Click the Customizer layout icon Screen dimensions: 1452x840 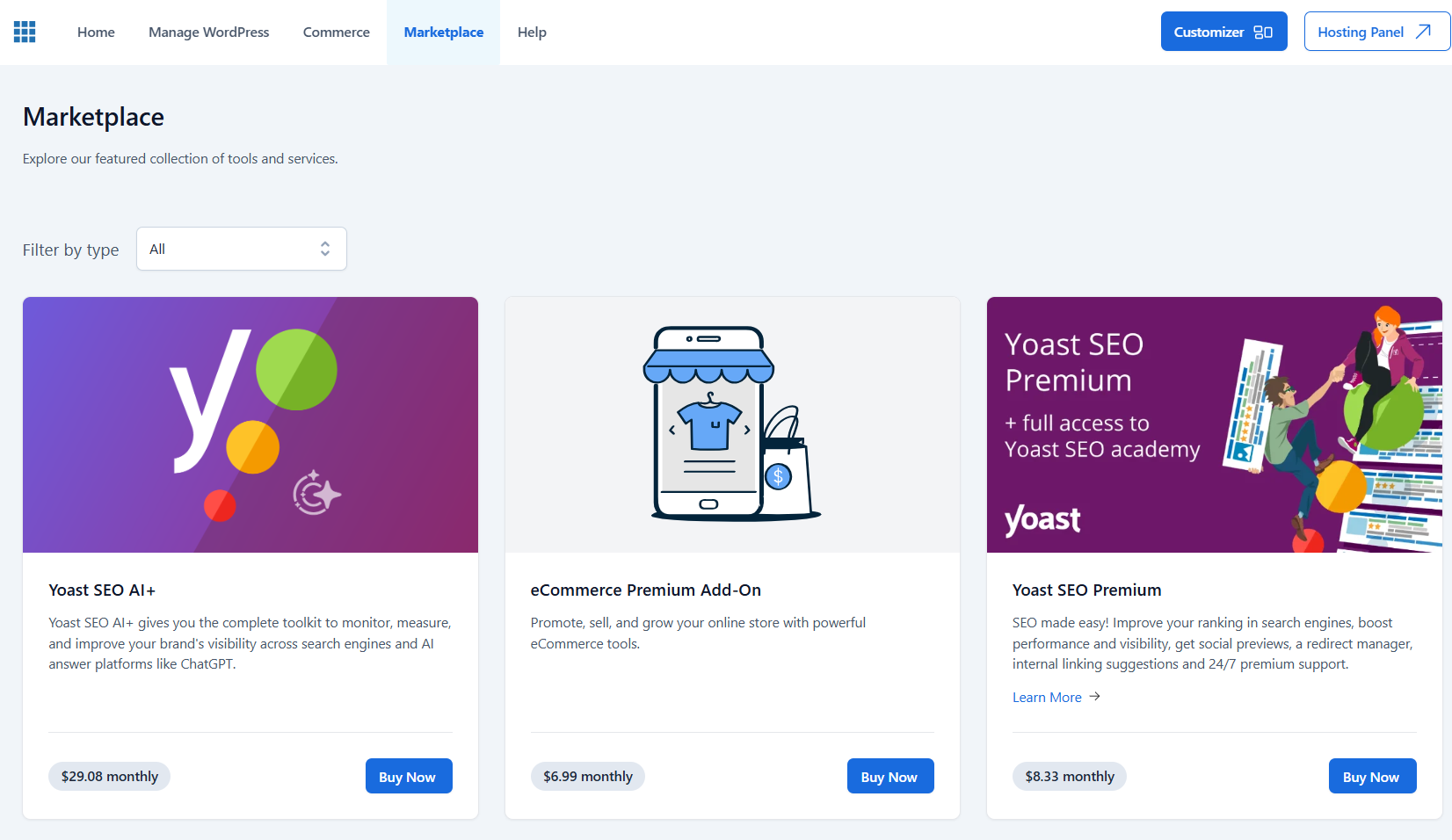1263,33
